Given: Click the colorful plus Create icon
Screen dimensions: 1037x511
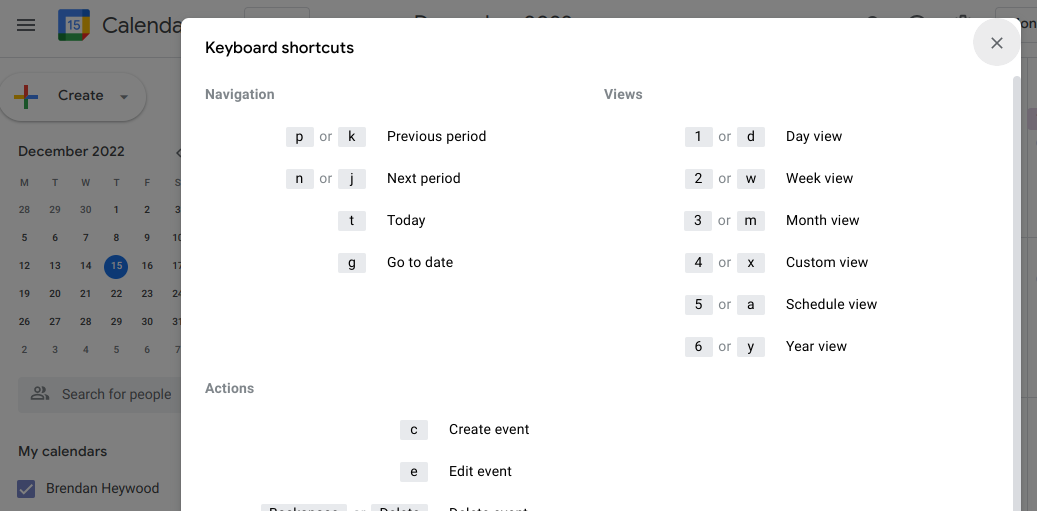Looking at the screenshot, I should tap(26, 97).
